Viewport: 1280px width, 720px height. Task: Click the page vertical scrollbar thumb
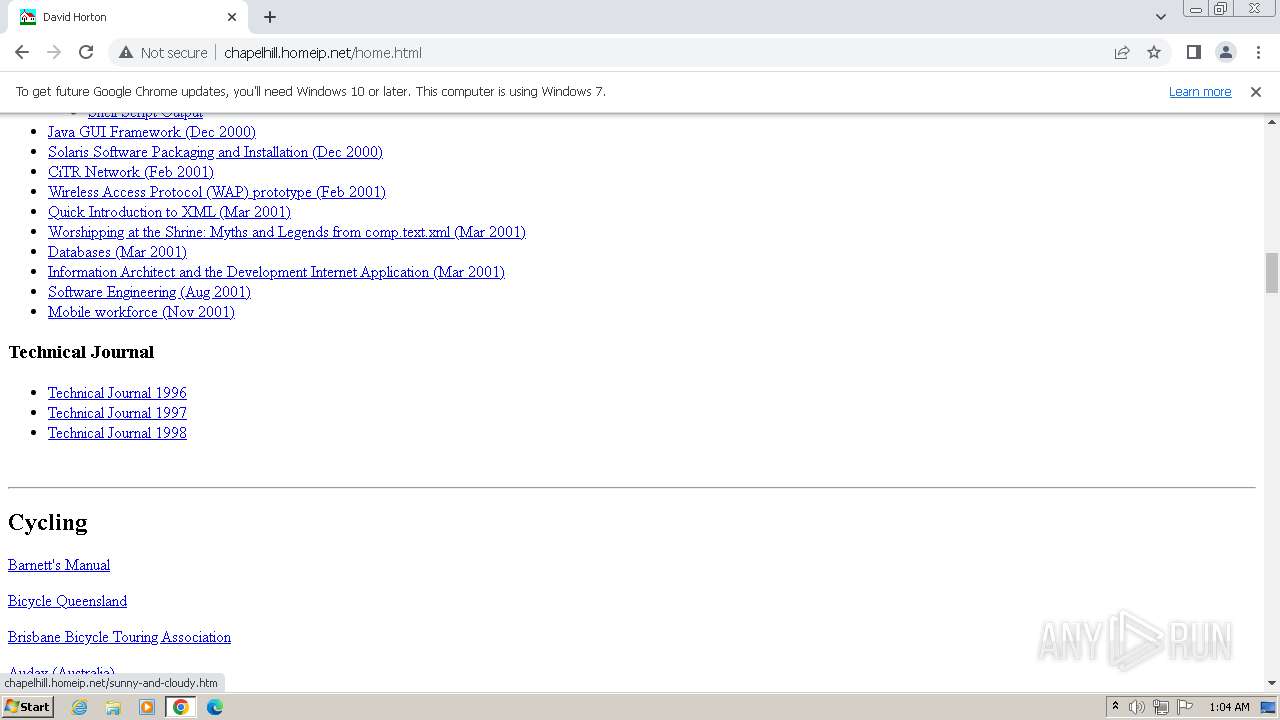tap(1272, 273)
